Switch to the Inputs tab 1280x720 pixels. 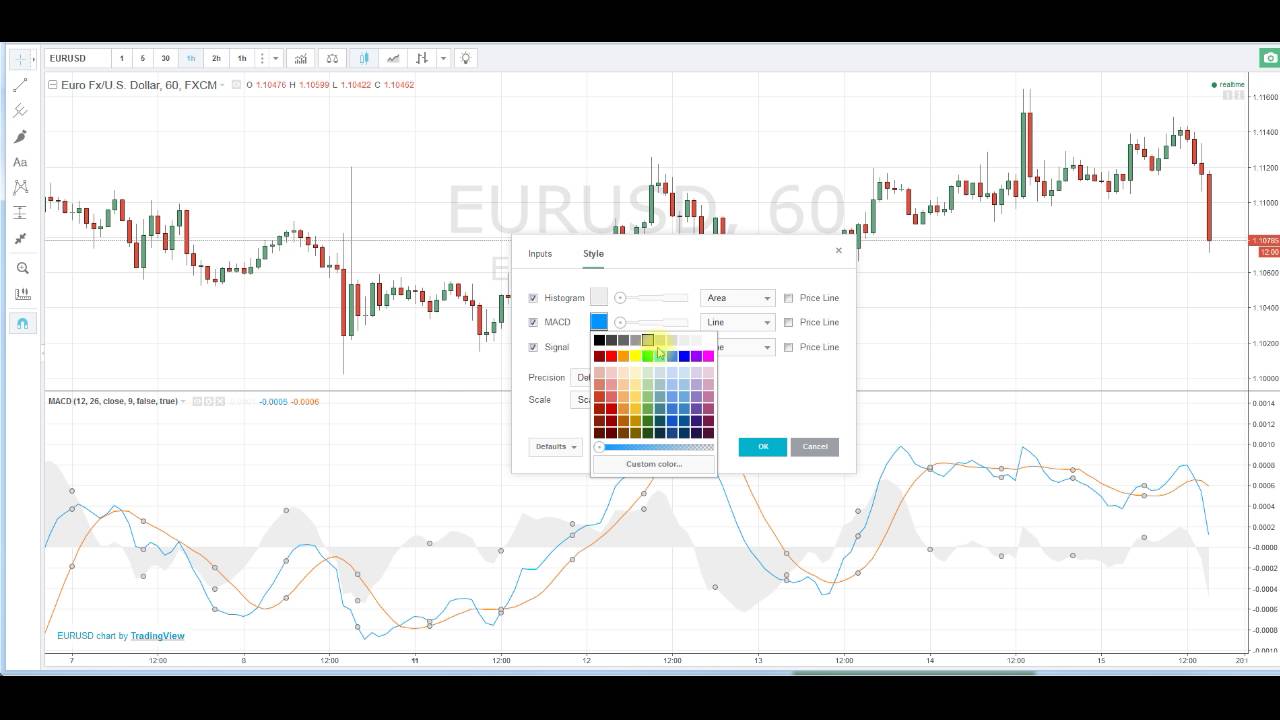click(540, 254)
